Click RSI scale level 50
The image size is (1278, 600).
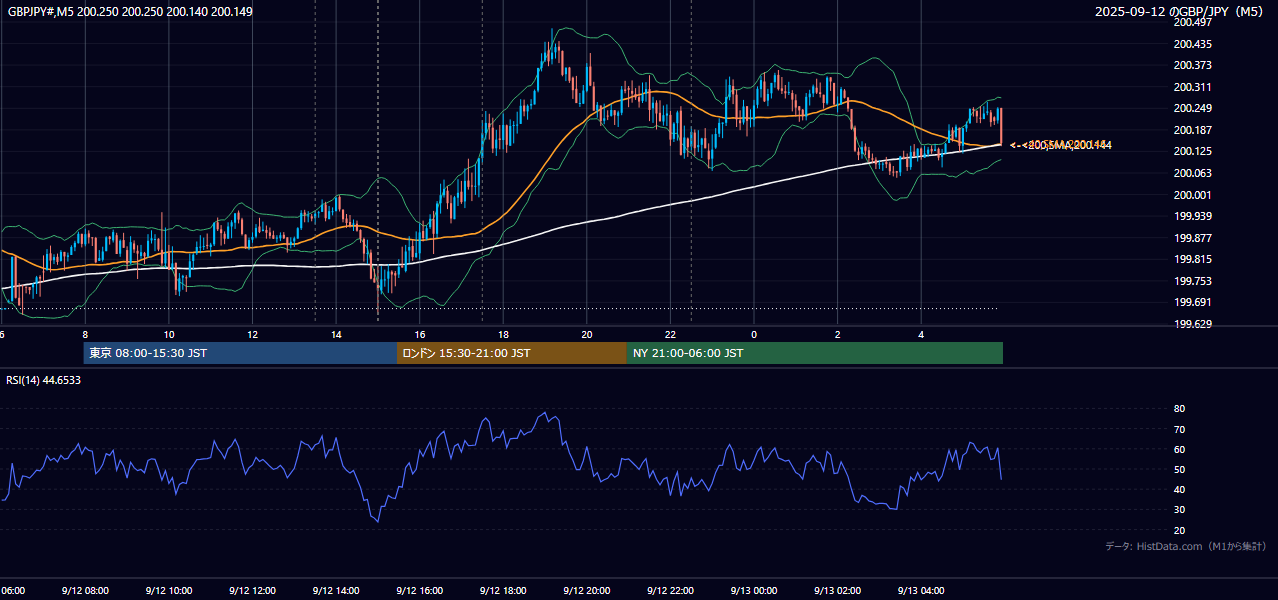coord(1179,469)
